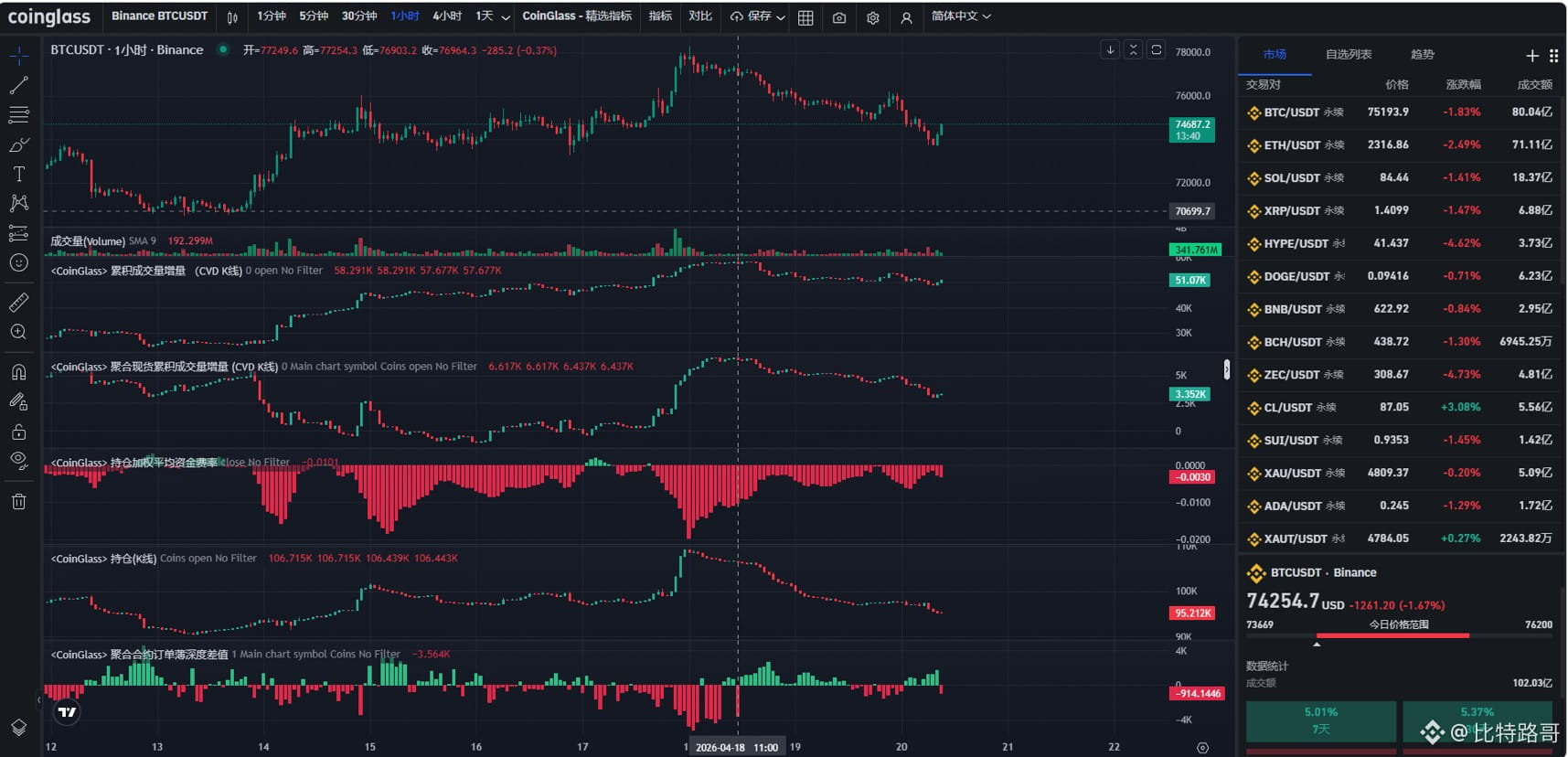
Task: Select the 5分钟 timeframe
Action: point(314,16)
